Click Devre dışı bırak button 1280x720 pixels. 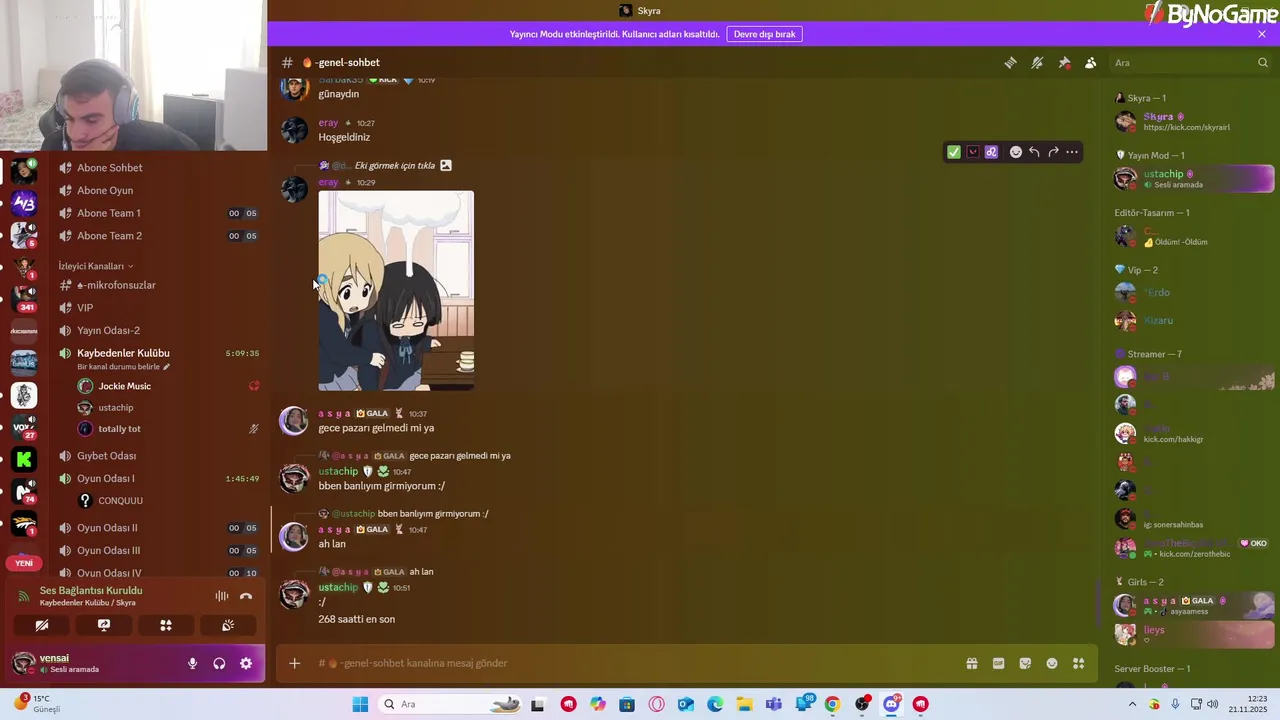click(764, 34)
